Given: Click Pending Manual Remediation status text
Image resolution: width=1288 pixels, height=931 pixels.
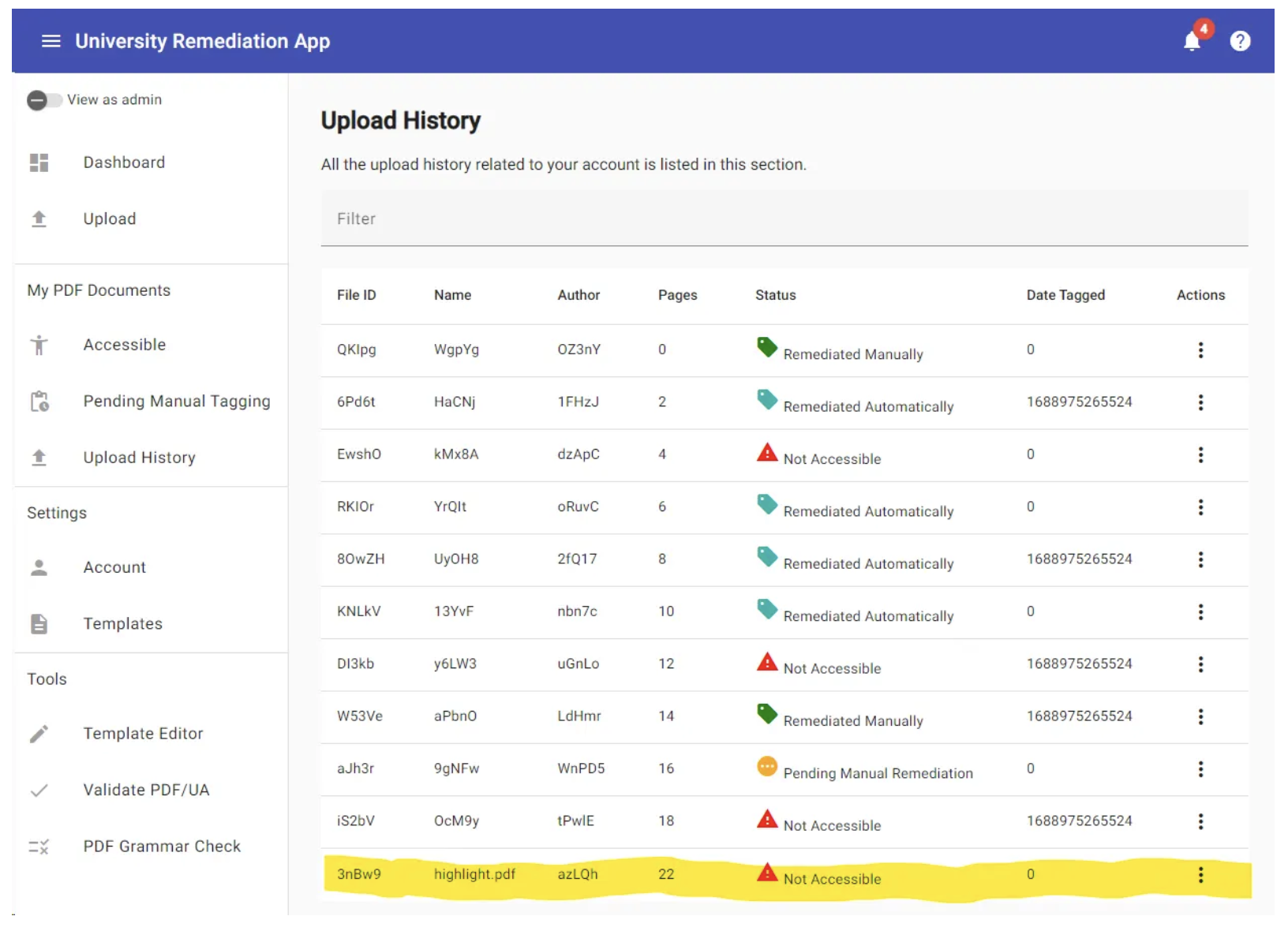Looking at the screenshot, I should pos(878,773).
